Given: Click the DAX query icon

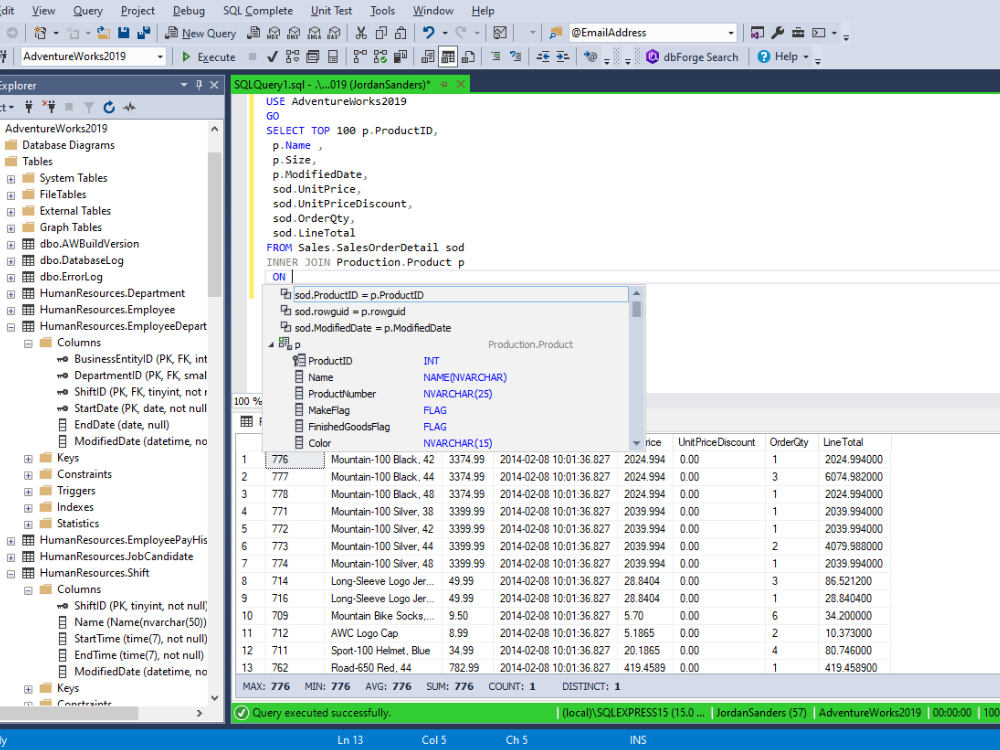Looking at the screenshot, I should tap(334, 33).
